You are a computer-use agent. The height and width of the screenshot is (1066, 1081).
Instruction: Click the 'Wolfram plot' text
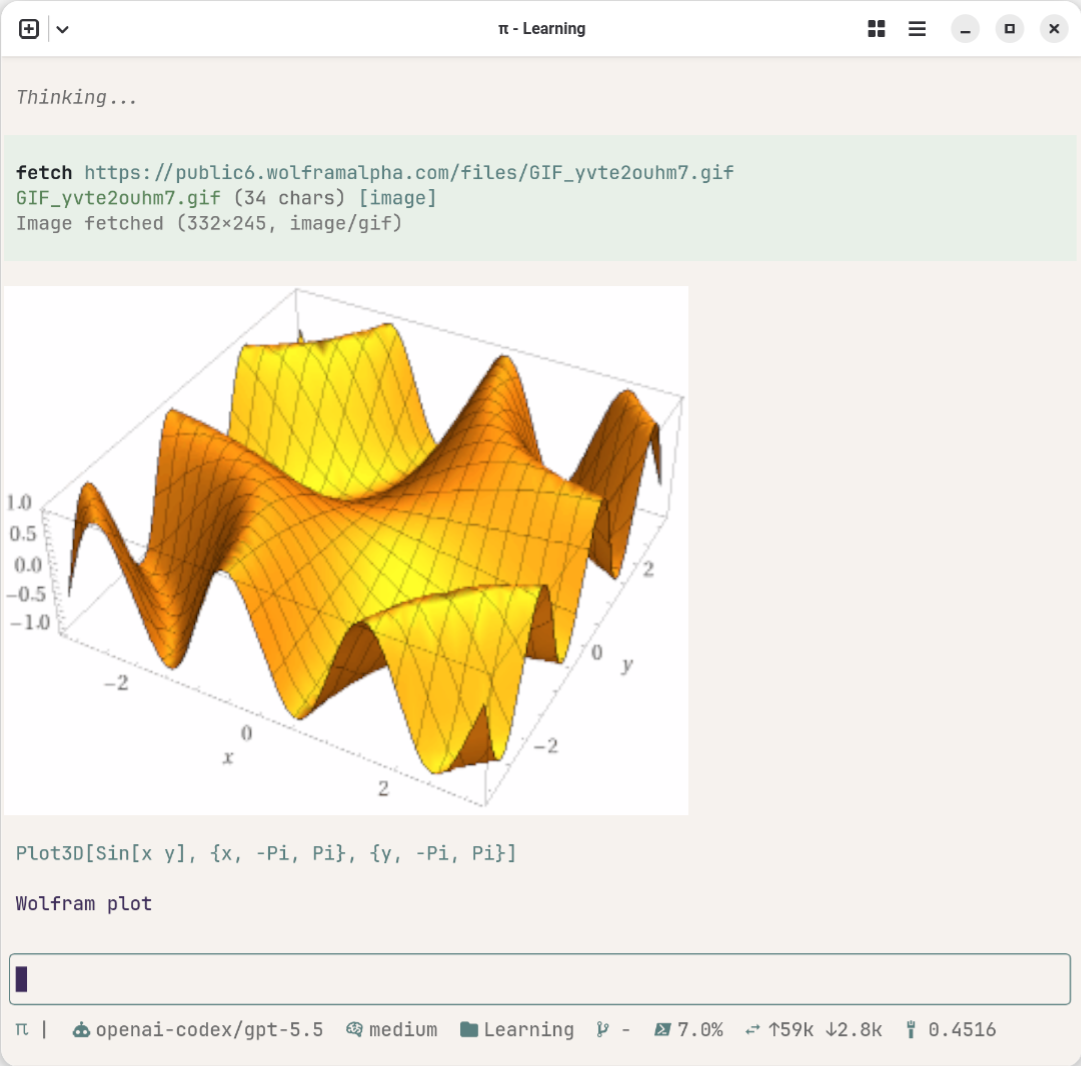(x=84, y=904)
